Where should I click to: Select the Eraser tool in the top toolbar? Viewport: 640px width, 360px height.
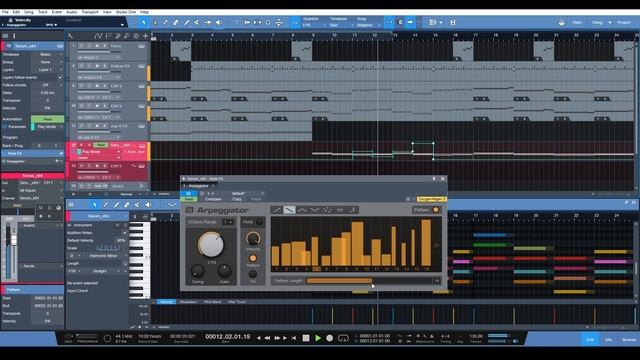(176, 22)
